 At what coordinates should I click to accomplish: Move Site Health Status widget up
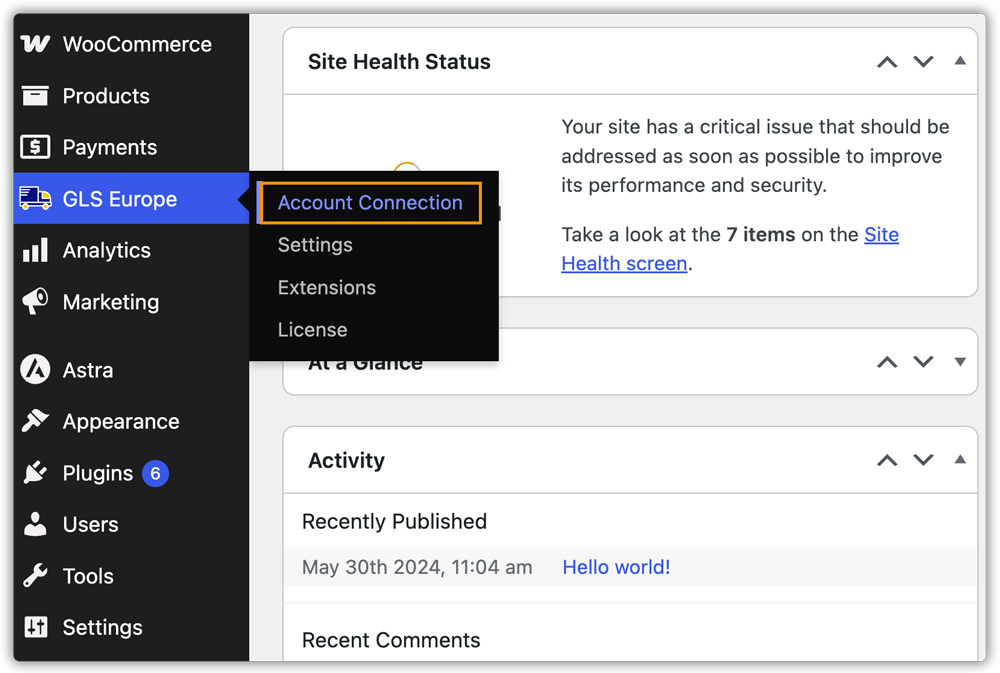(x=887, y=62)
